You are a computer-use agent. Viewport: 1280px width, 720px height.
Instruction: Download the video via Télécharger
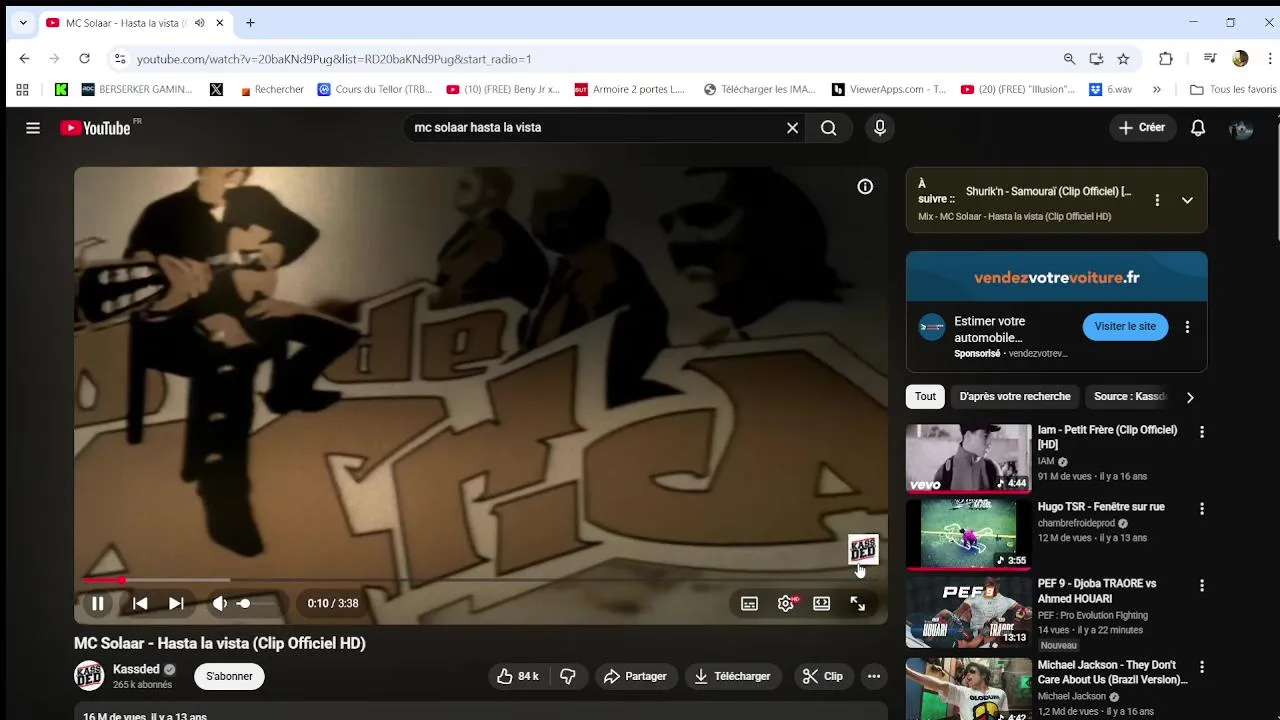[x=732, y=676]
